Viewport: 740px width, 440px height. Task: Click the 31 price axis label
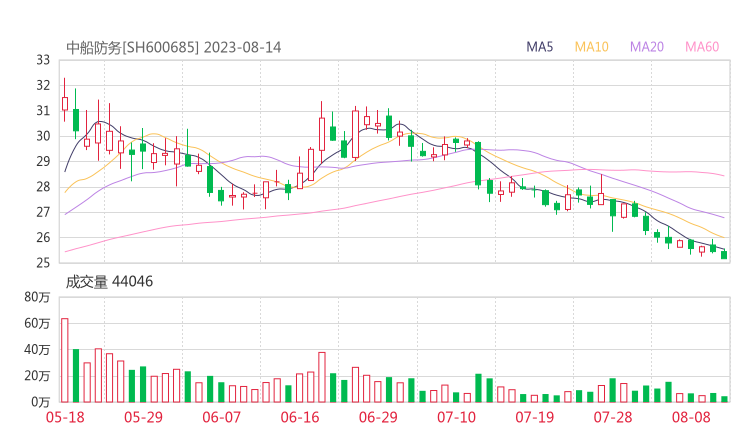(43, 111)
